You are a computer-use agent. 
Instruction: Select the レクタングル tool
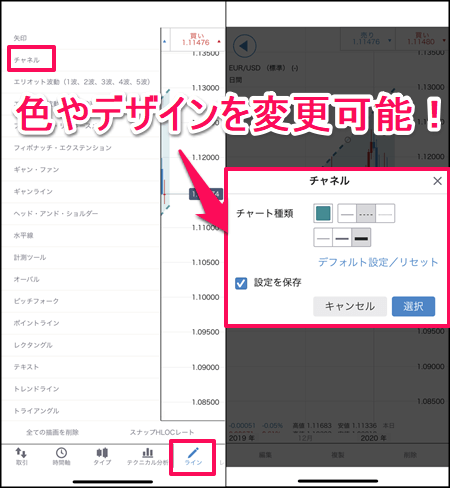[x=33, y=345]
